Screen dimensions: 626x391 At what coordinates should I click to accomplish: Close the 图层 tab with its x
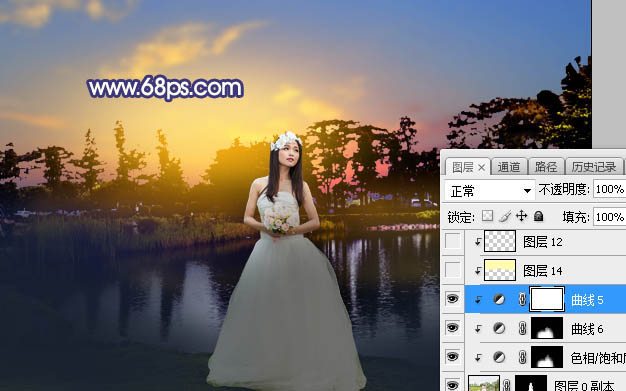click(481, 168)
